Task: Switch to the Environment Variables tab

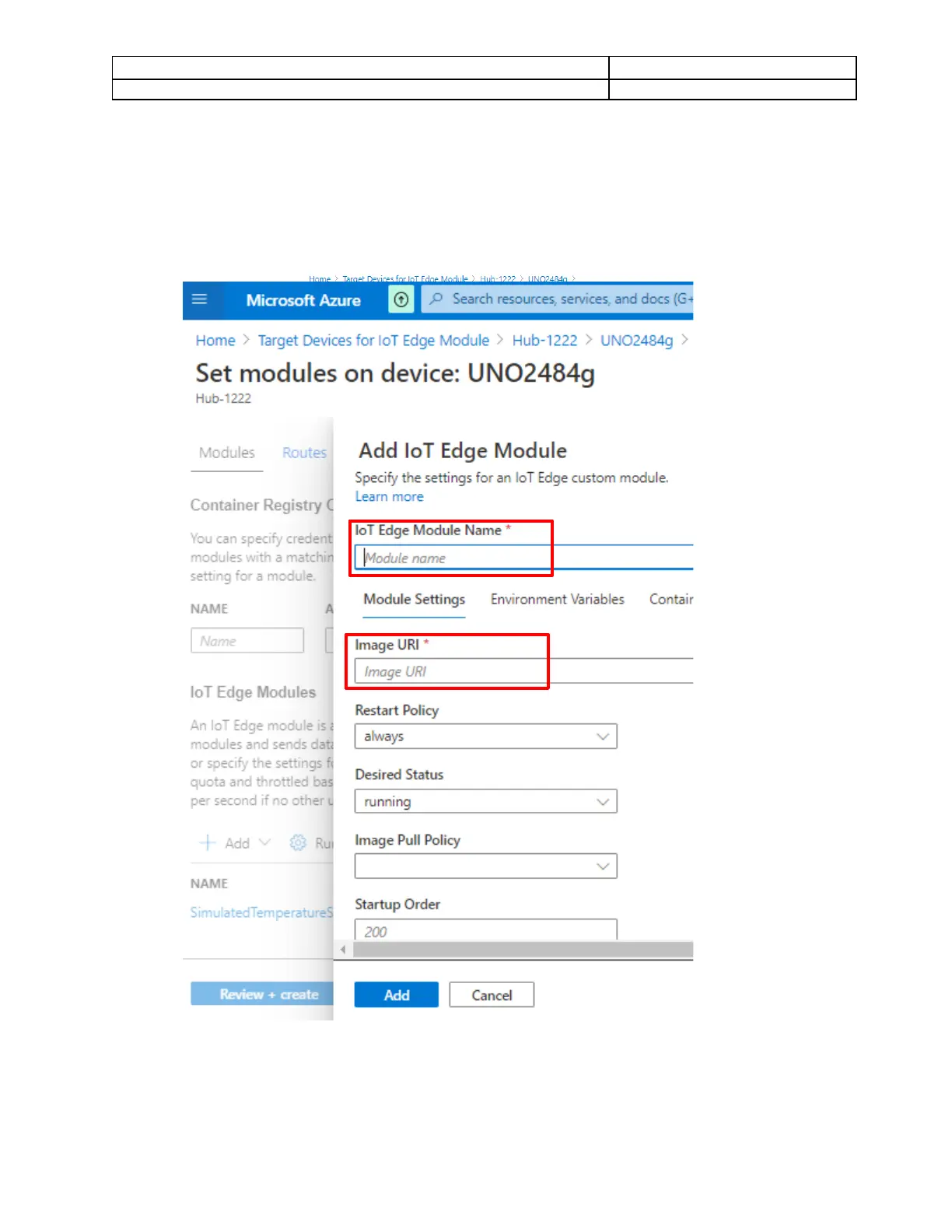Action: (557, 600)
